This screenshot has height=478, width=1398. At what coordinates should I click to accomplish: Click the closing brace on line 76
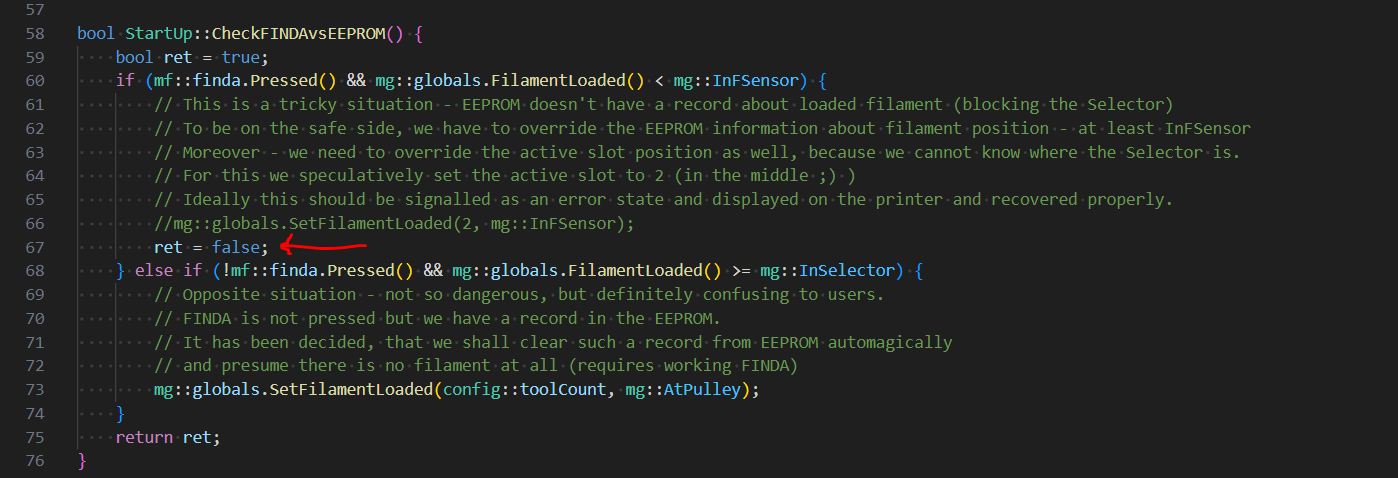tap(82, 461)
